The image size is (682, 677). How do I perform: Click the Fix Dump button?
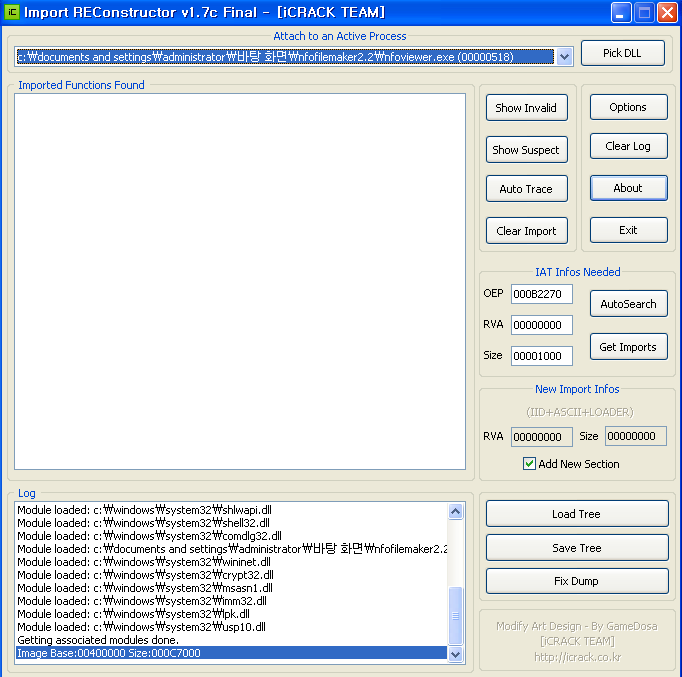coord(577,581)
